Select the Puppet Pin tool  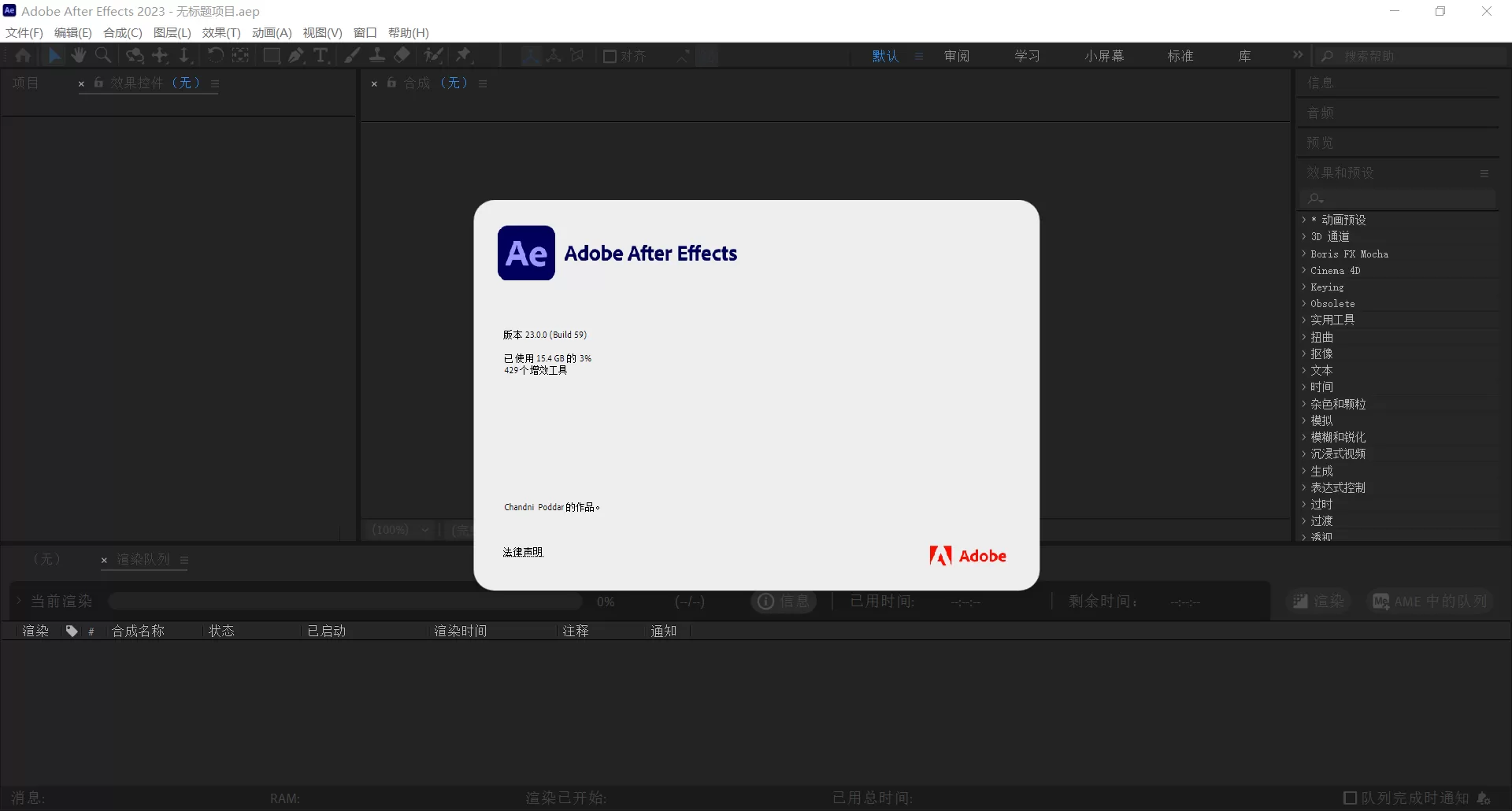point(465,55)
